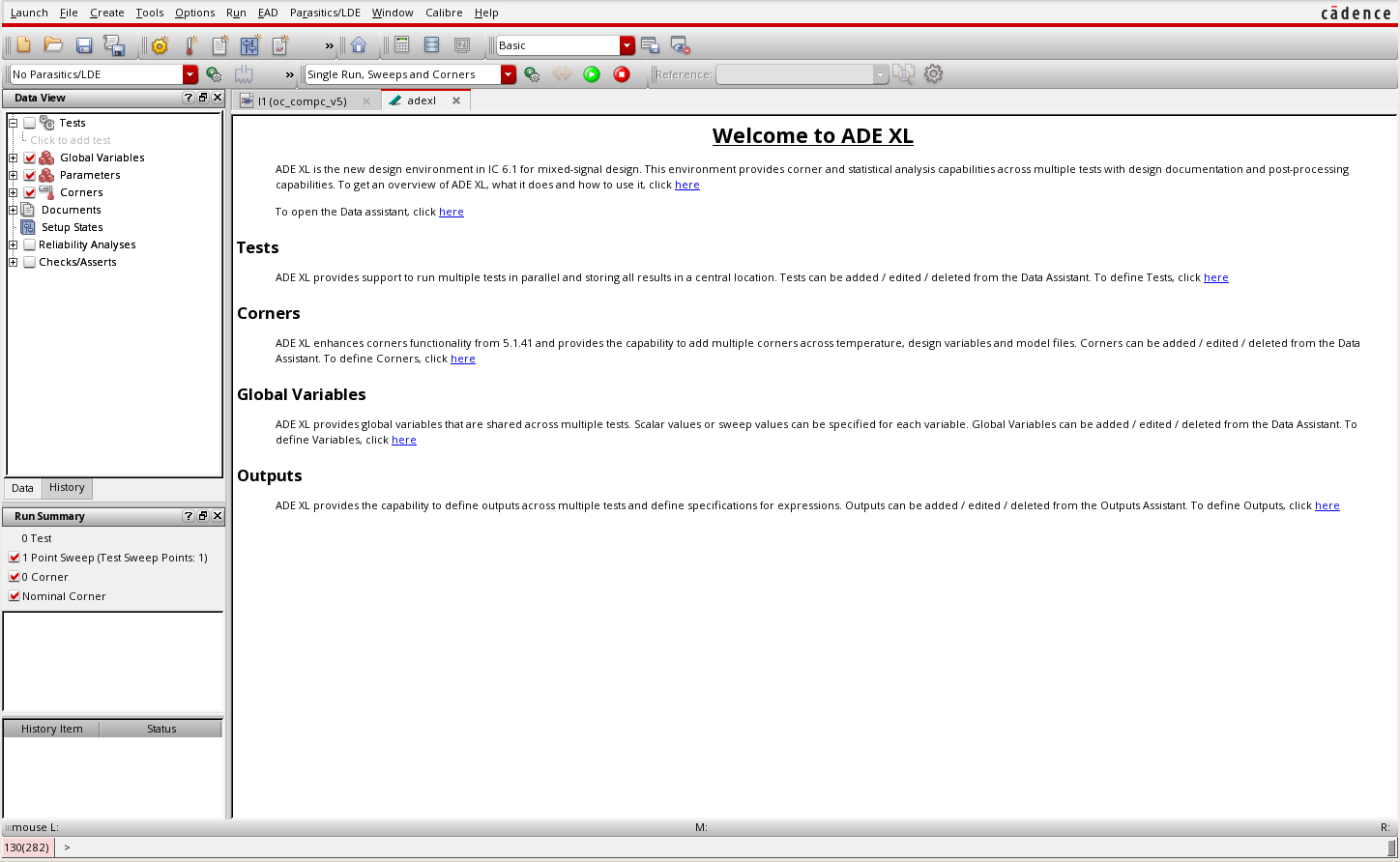This screenshot has height=862, width=1400.
Task: Click the blue database stack icon
Action: coord(431,45)
